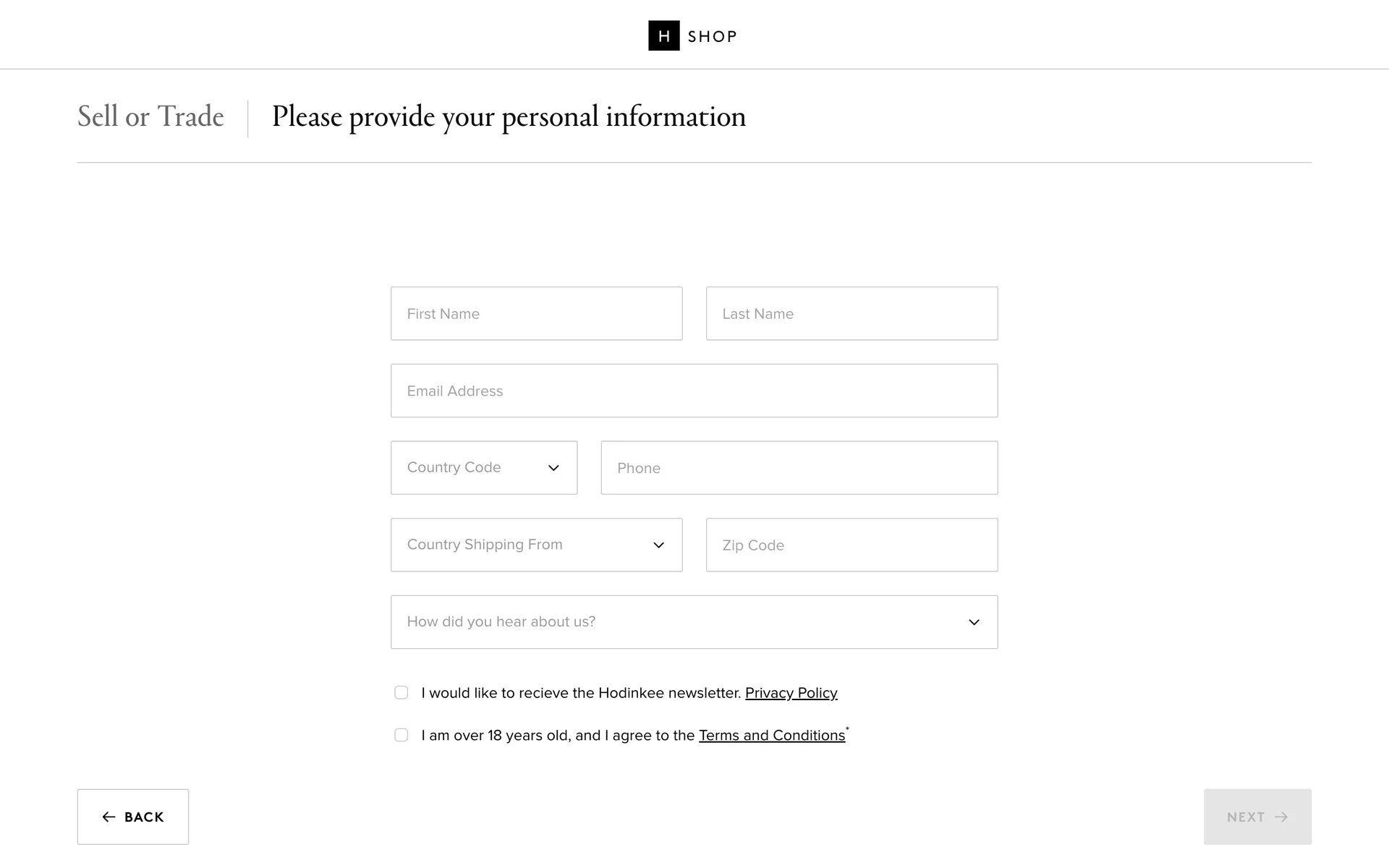Check the over 18 agreement checkbox
This screenshot has width=1389, height=868.
tap(401, 735)
